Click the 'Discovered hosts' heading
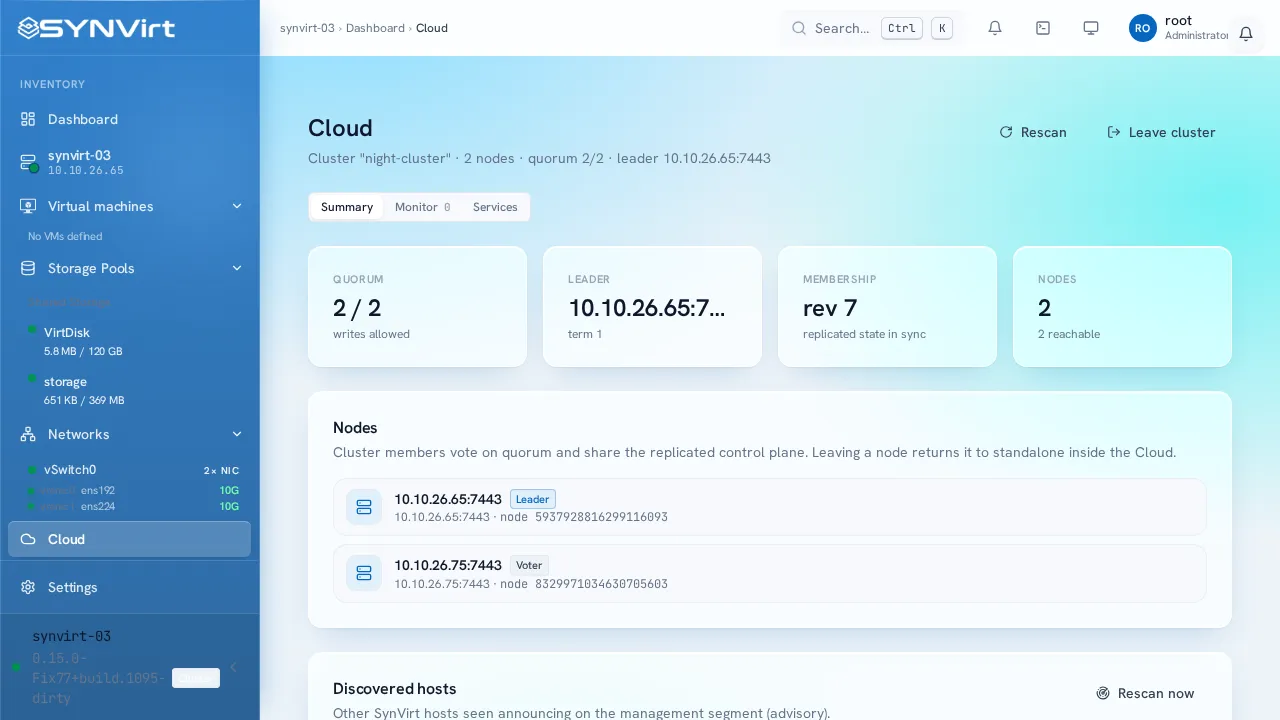Viewport: 1280px width, 720px height. tap(395, 689)
